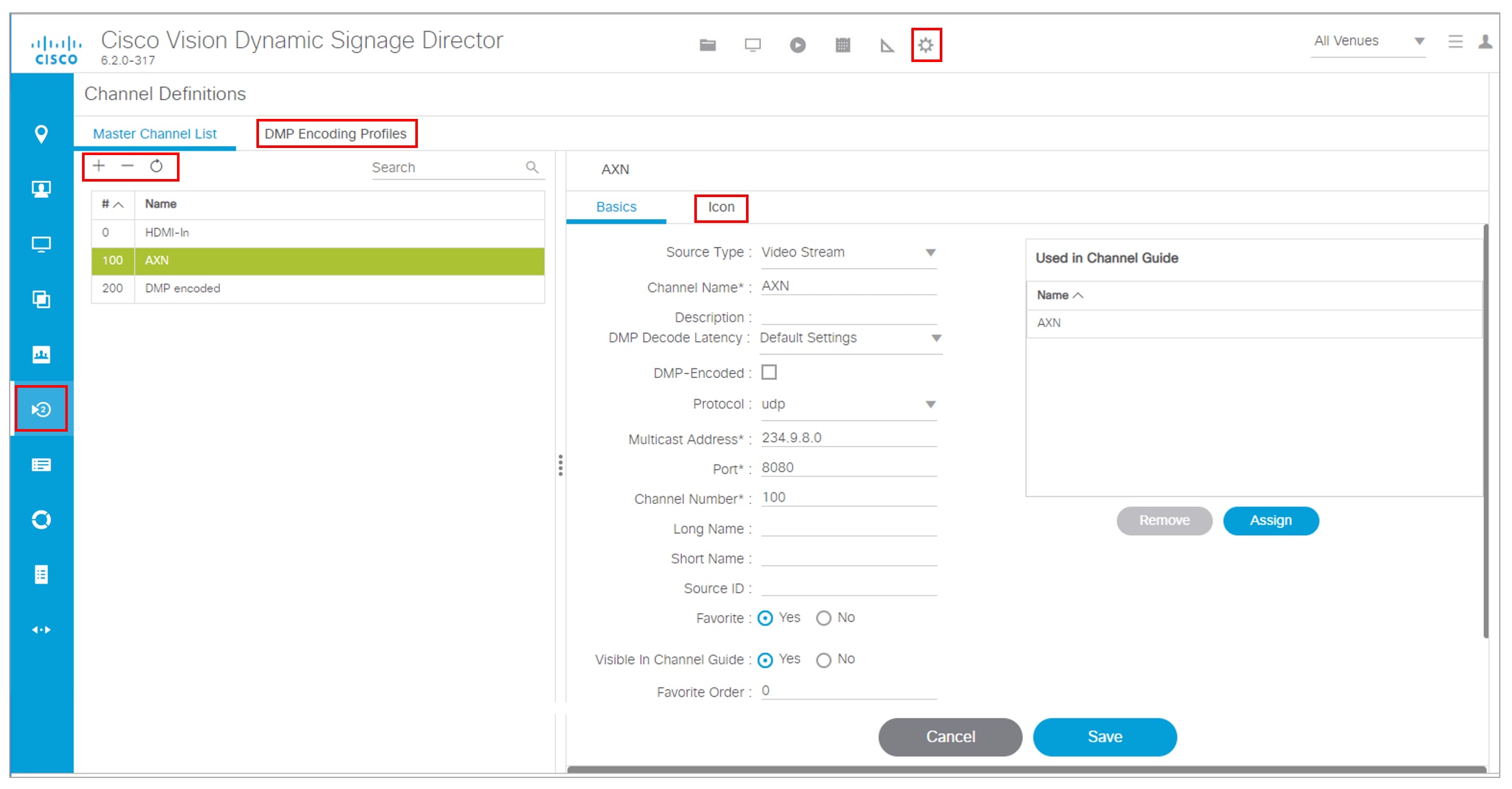Image resolution: width=1512 pixels, height=789 pixels.
Task: Switch to the Basics tab
Action: click(616, 207)
